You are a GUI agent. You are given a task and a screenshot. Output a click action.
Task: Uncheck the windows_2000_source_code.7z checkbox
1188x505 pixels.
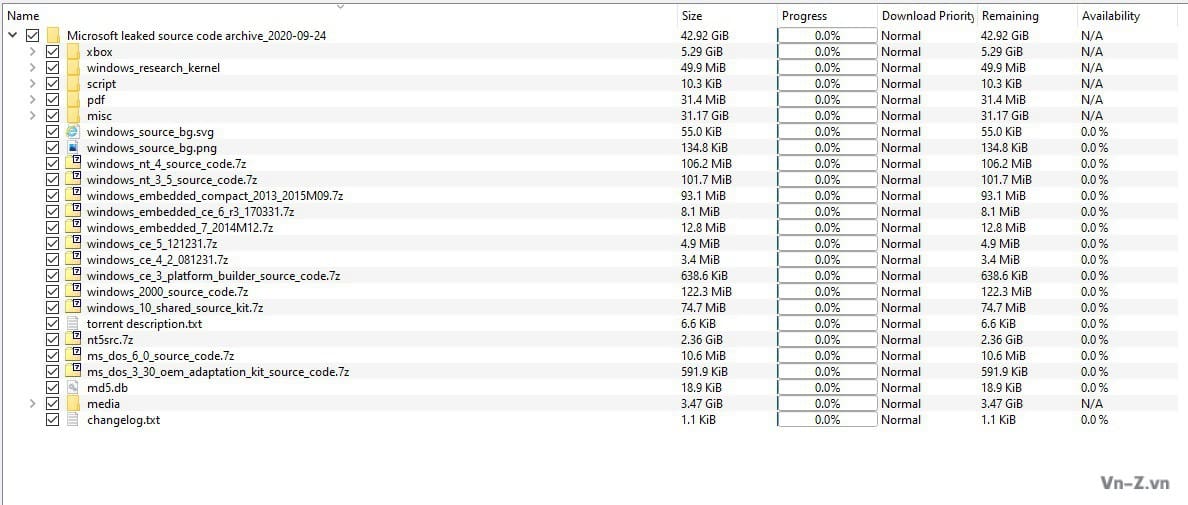[52, 291]
